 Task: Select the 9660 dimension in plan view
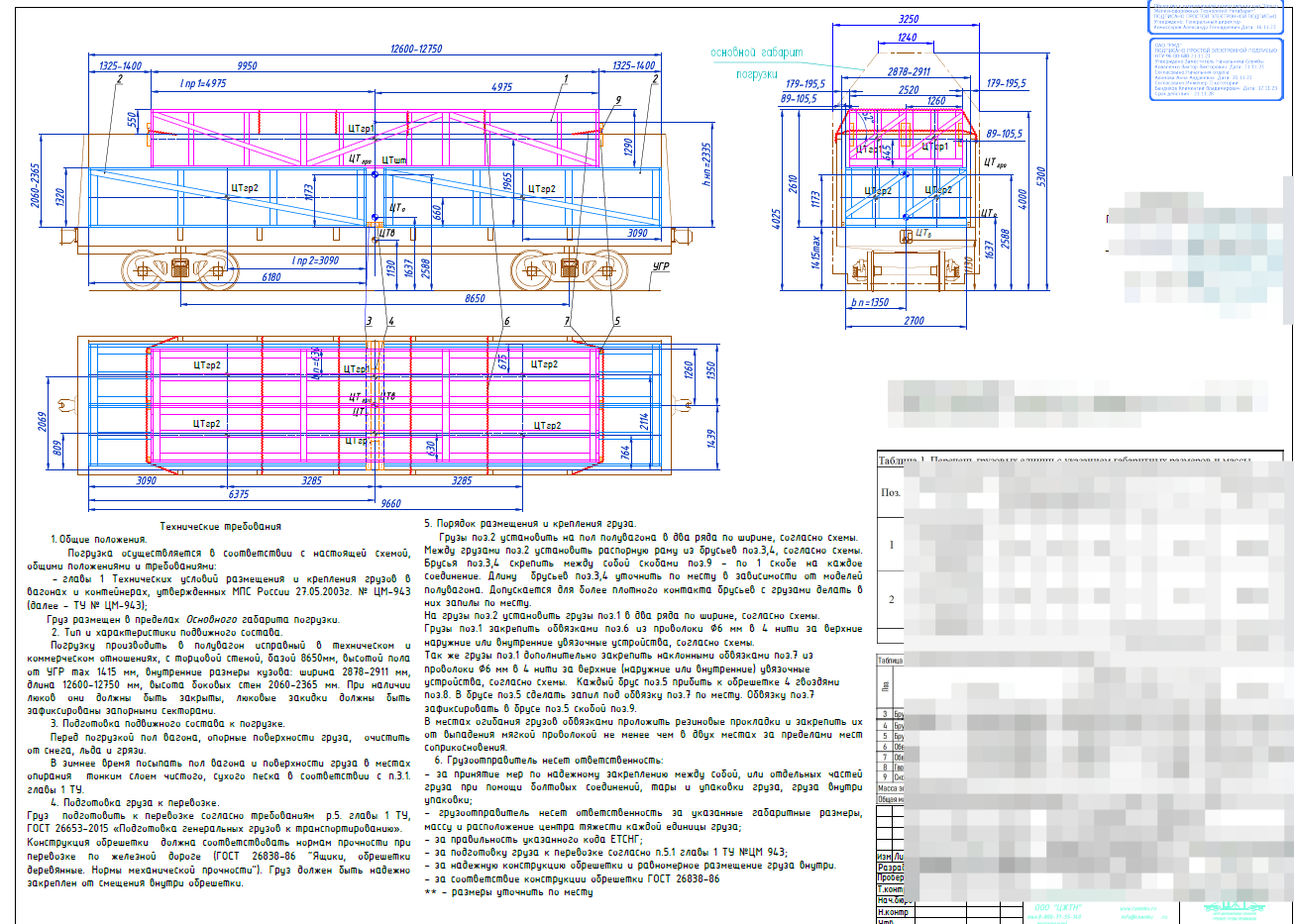point(390,503)
